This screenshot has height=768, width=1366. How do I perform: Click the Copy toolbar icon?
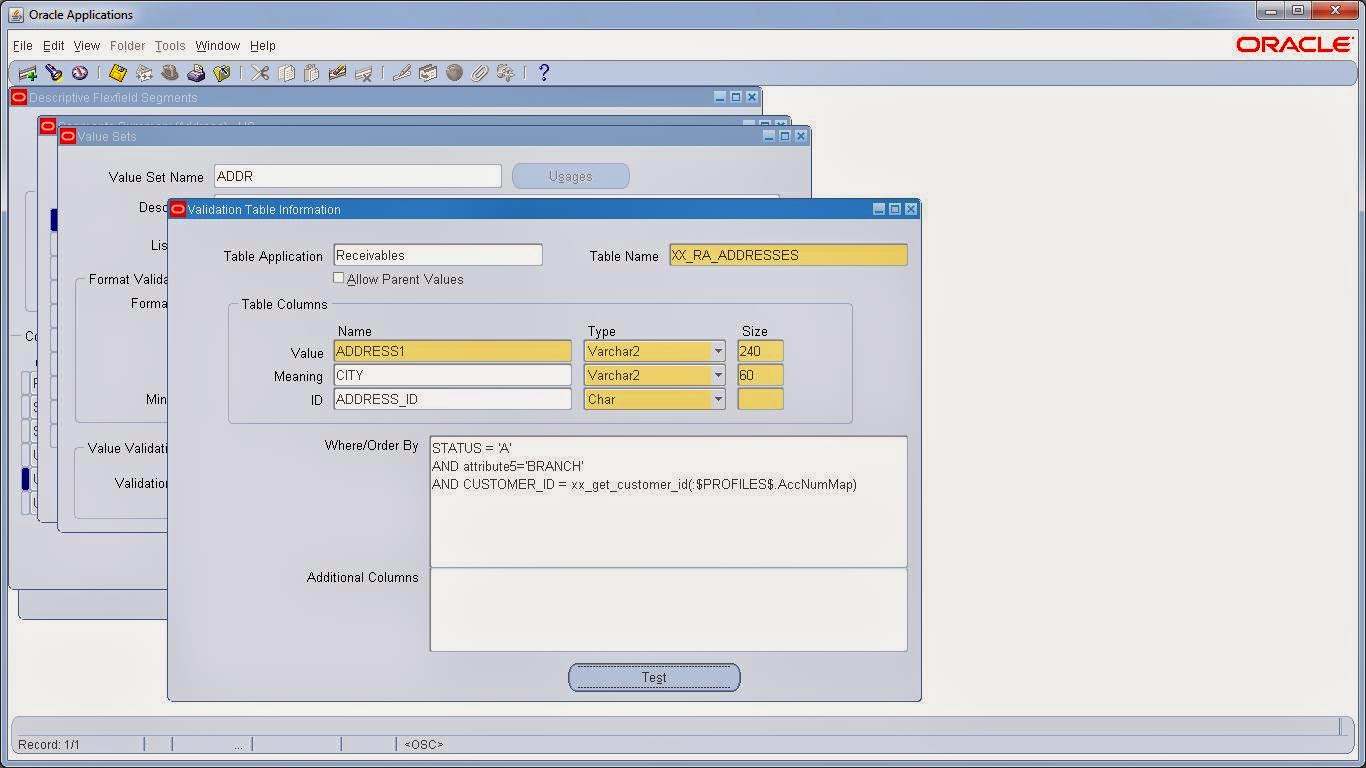click(286, 73)
